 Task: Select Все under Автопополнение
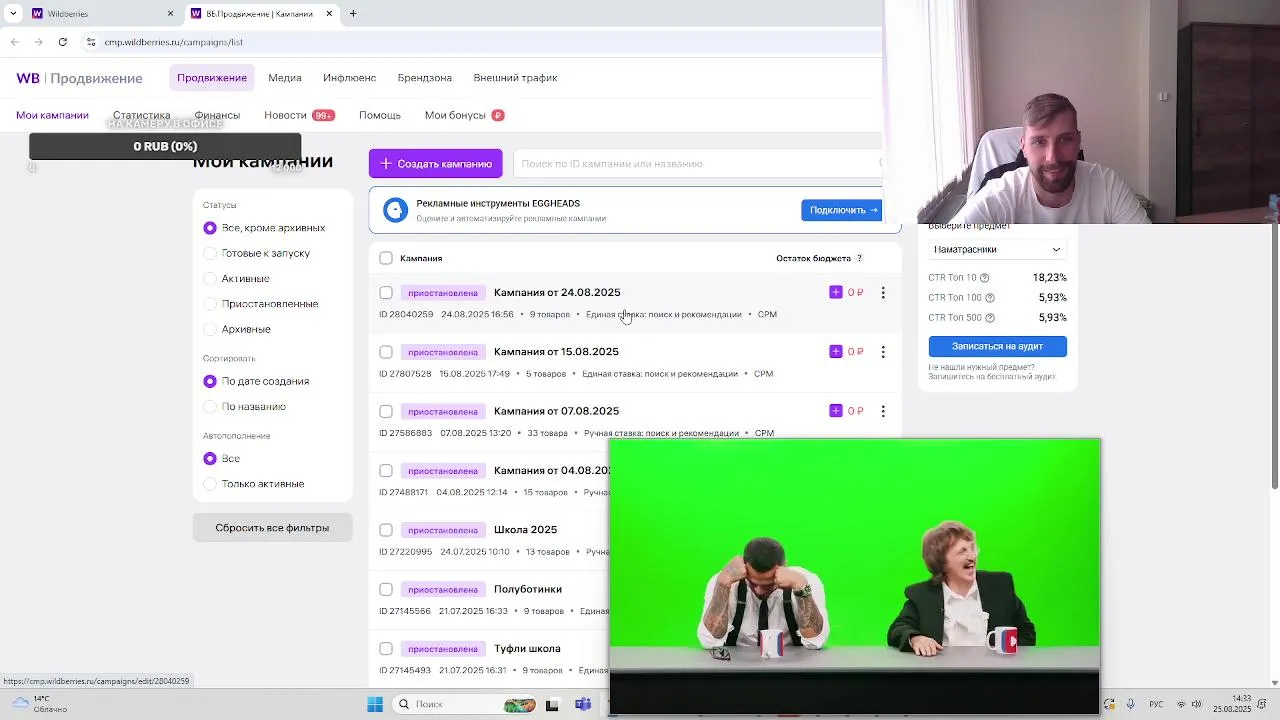(x=210, y=458)
